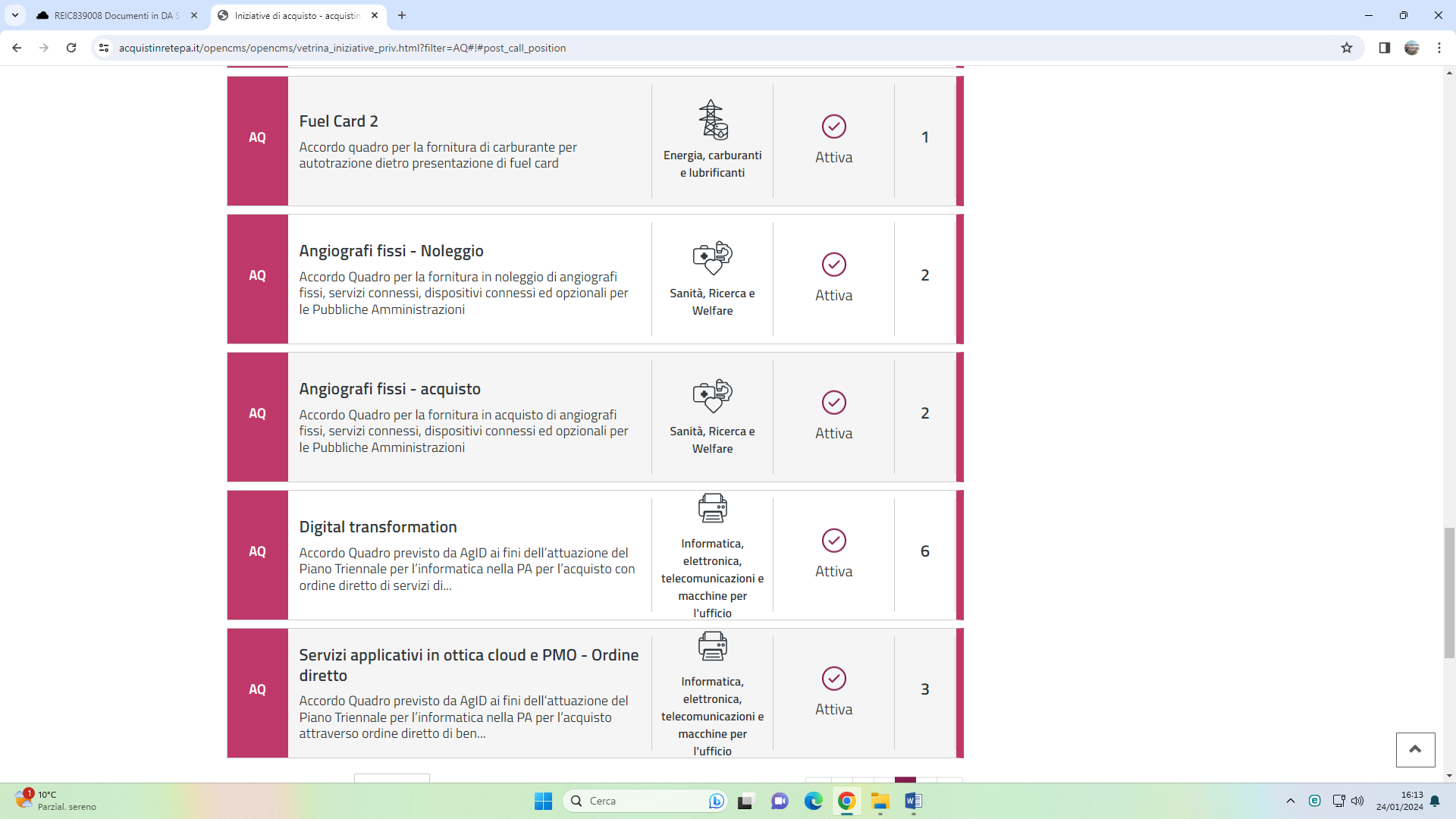Click the energy pylon icon for Fuel Card 2

tap(712, 120)
